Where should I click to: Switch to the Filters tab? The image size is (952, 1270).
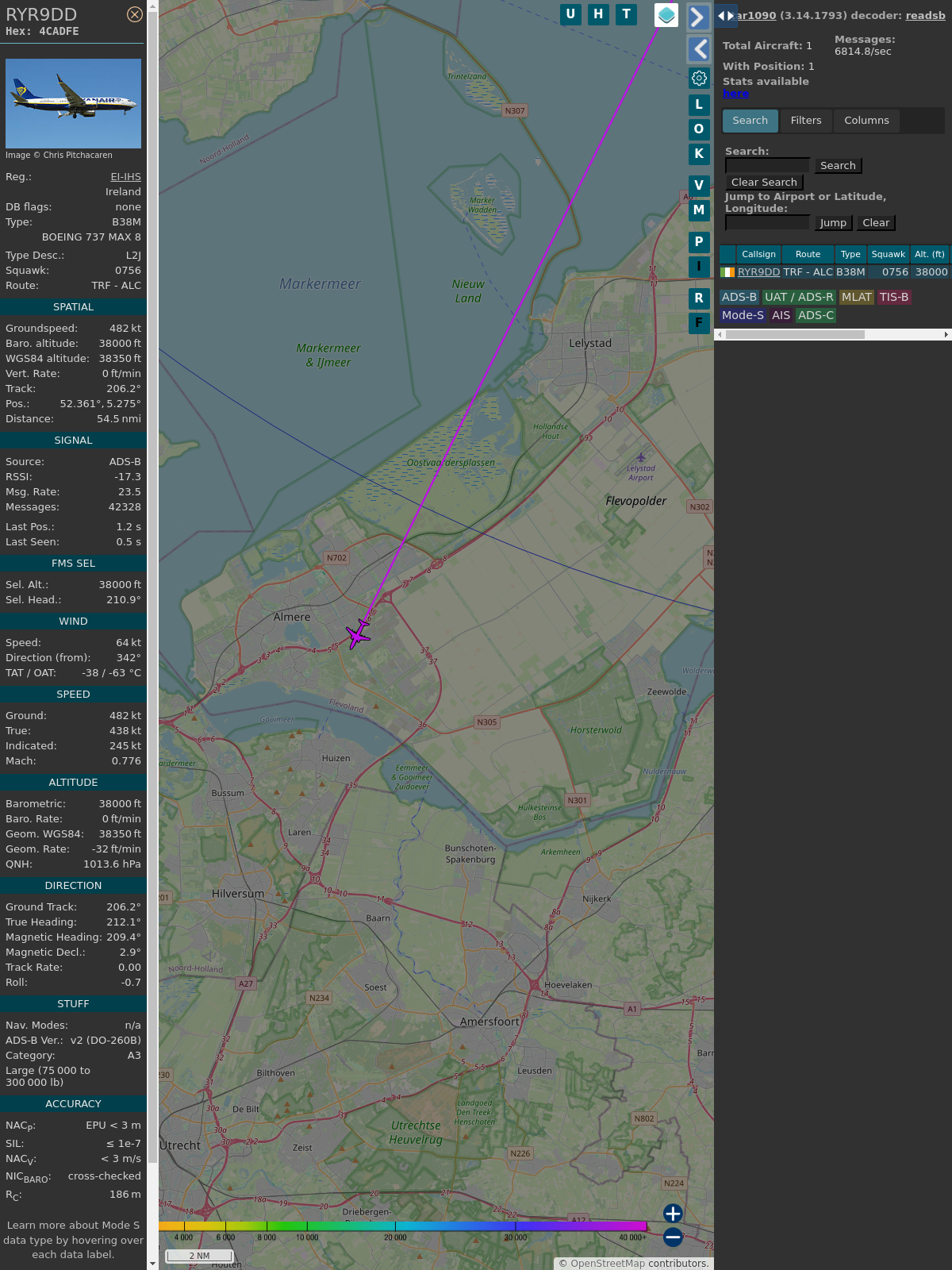(805, 121)
